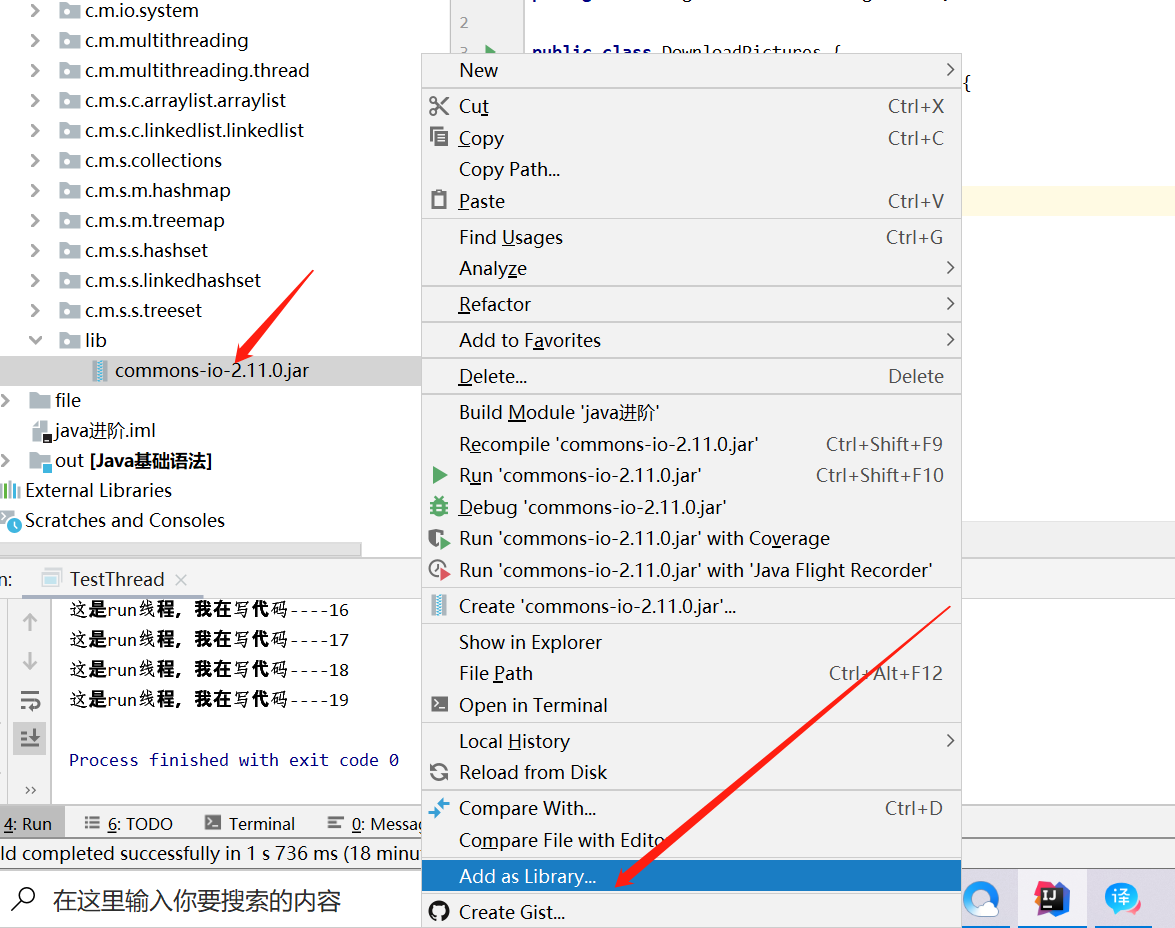
Task: Open Add to Favorites submenu
Action: 691,340
